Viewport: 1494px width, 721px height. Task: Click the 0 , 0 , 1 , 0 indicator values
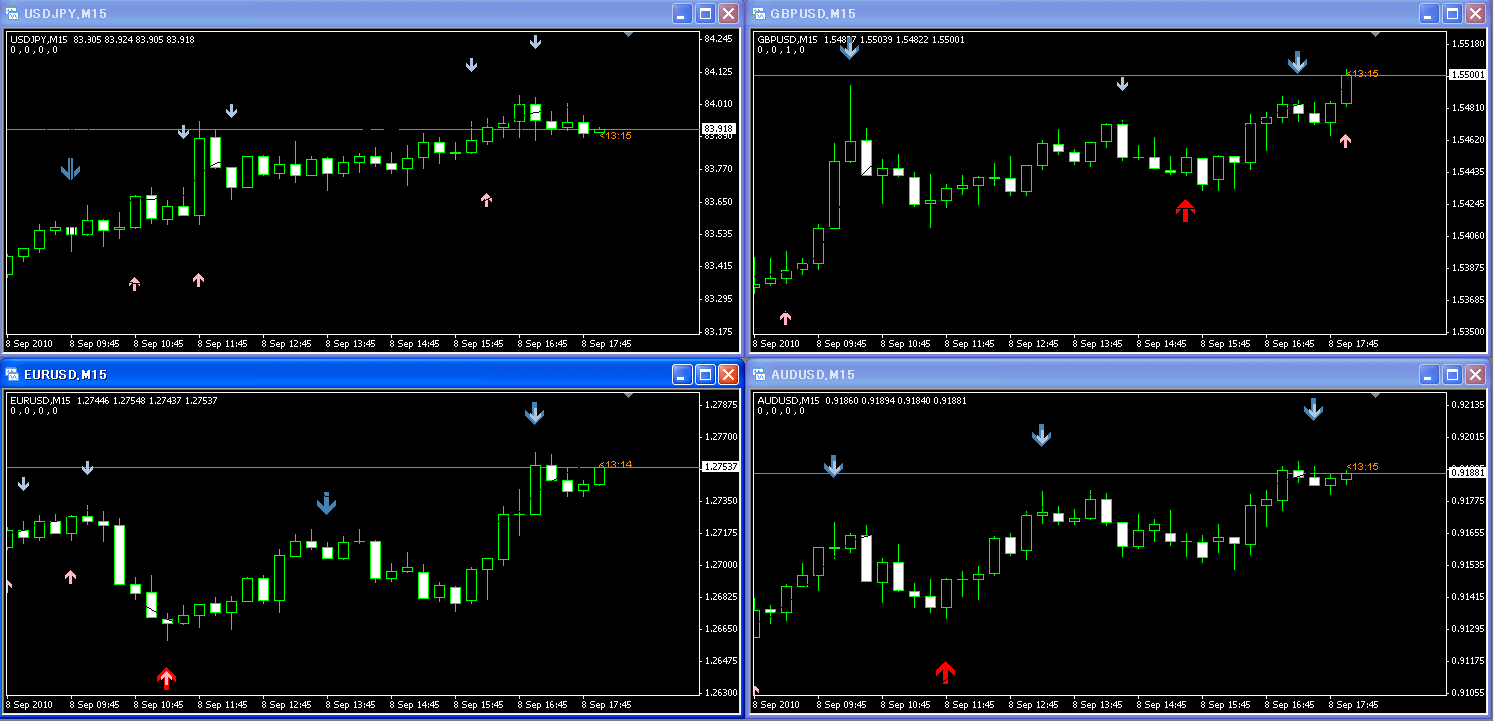click(783, 49)
